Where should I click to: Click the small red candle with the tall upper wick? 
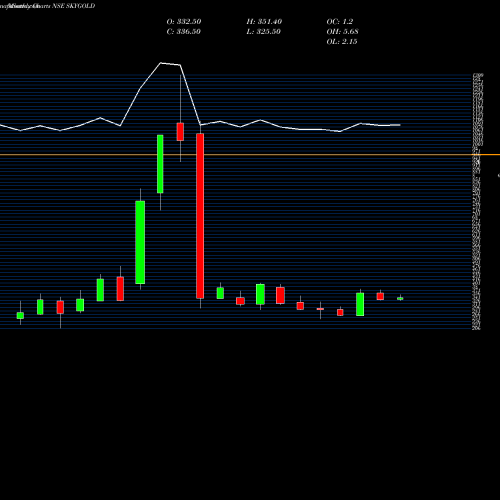[180, 132]
